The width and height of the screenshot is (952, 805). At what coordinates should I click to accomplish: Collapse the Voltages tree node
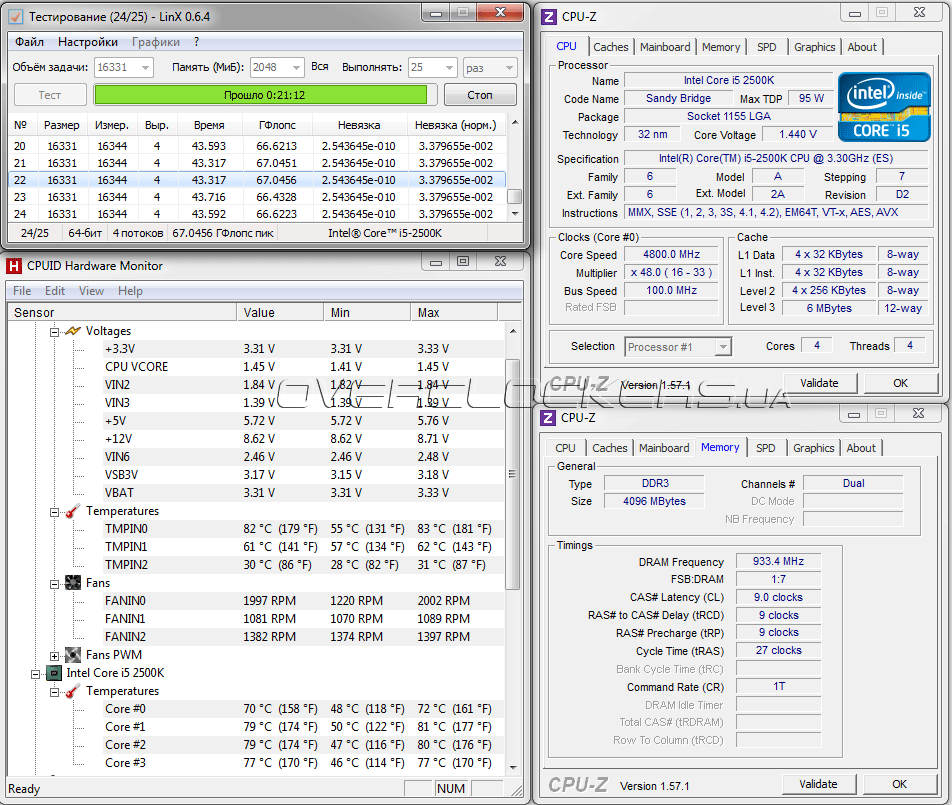54,331
